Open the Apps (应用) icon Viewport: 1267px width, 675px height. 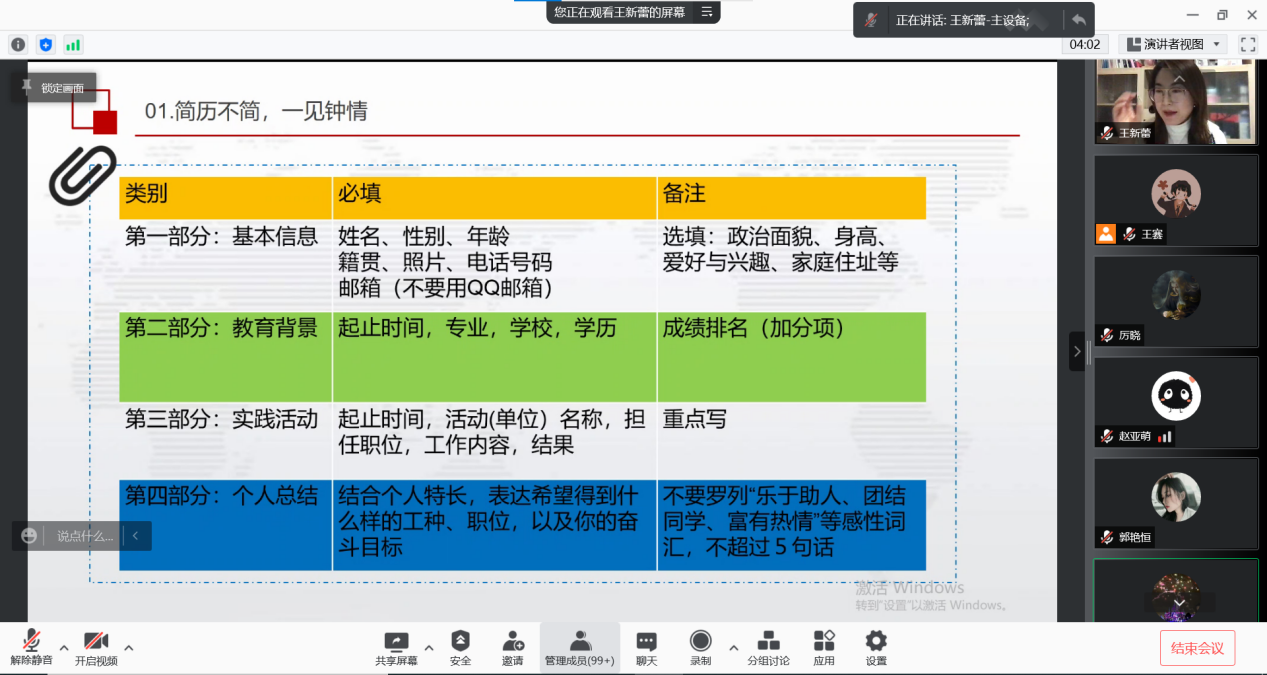(x=824, y=647)
